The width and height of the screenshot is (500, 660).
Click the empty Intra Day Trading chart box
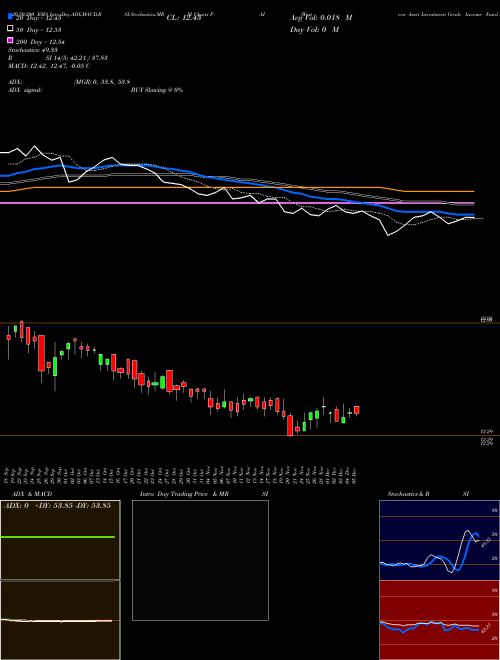point(200,560)
